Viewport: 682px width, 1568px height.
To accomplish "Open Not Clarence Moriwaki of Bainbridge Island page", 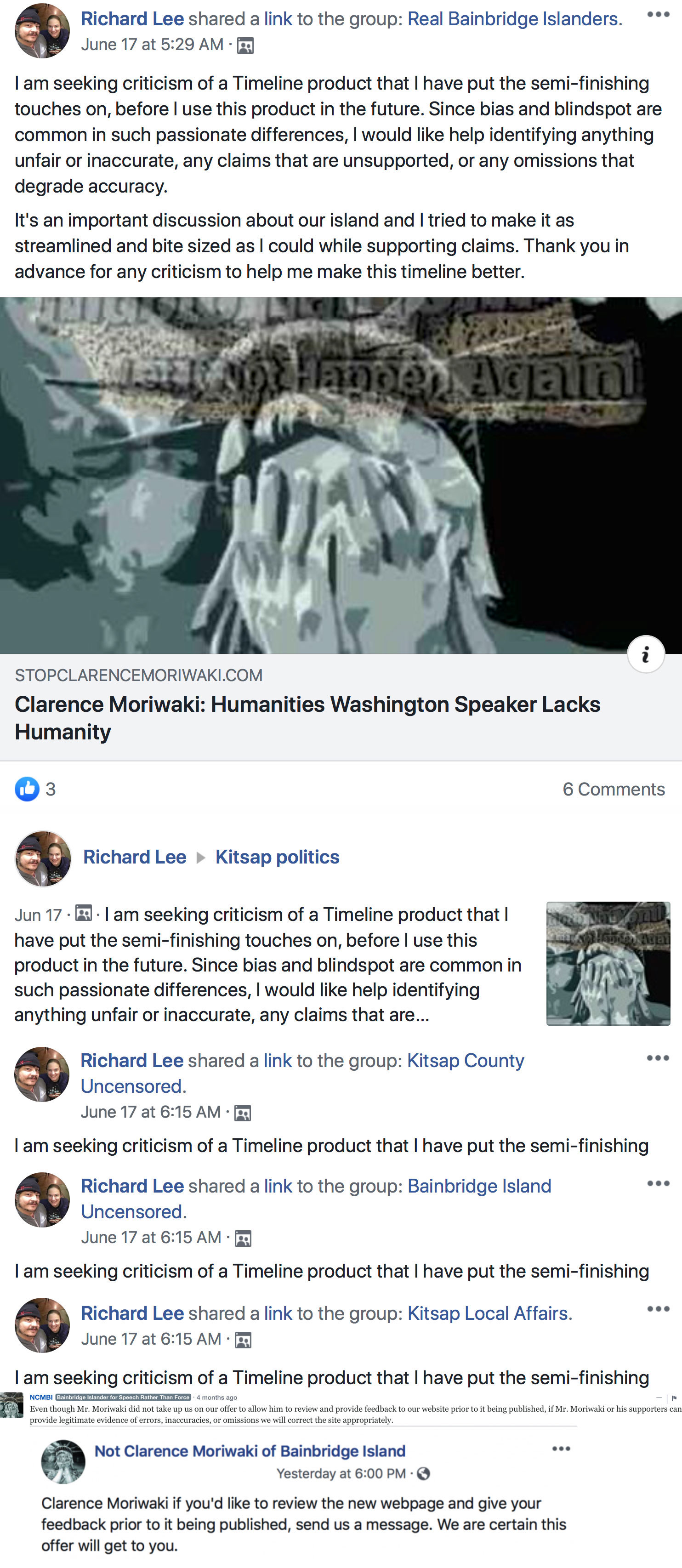I will [250, 1451].
